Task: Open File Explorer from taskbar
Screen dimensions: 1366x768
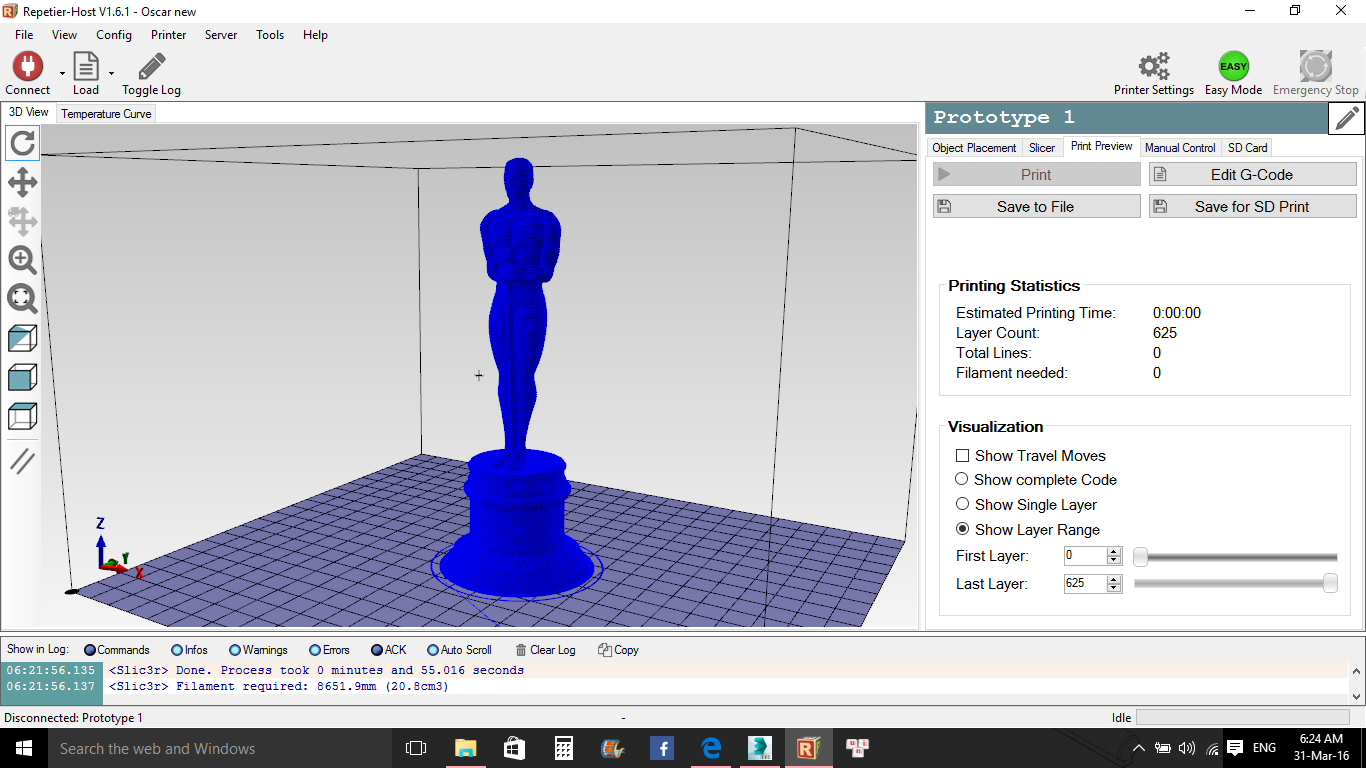Action: (x=465, y=748)
